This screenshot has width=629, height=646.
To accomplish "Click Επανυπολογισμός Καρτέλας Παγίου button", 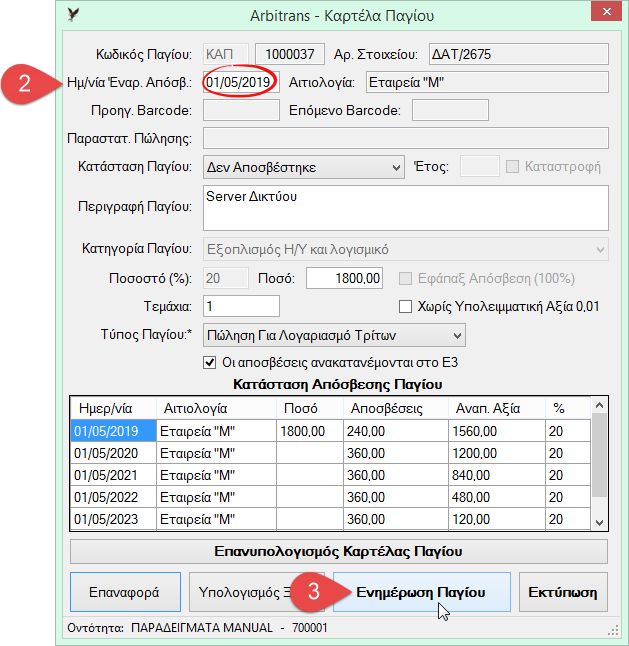I will tap(339, 552).
